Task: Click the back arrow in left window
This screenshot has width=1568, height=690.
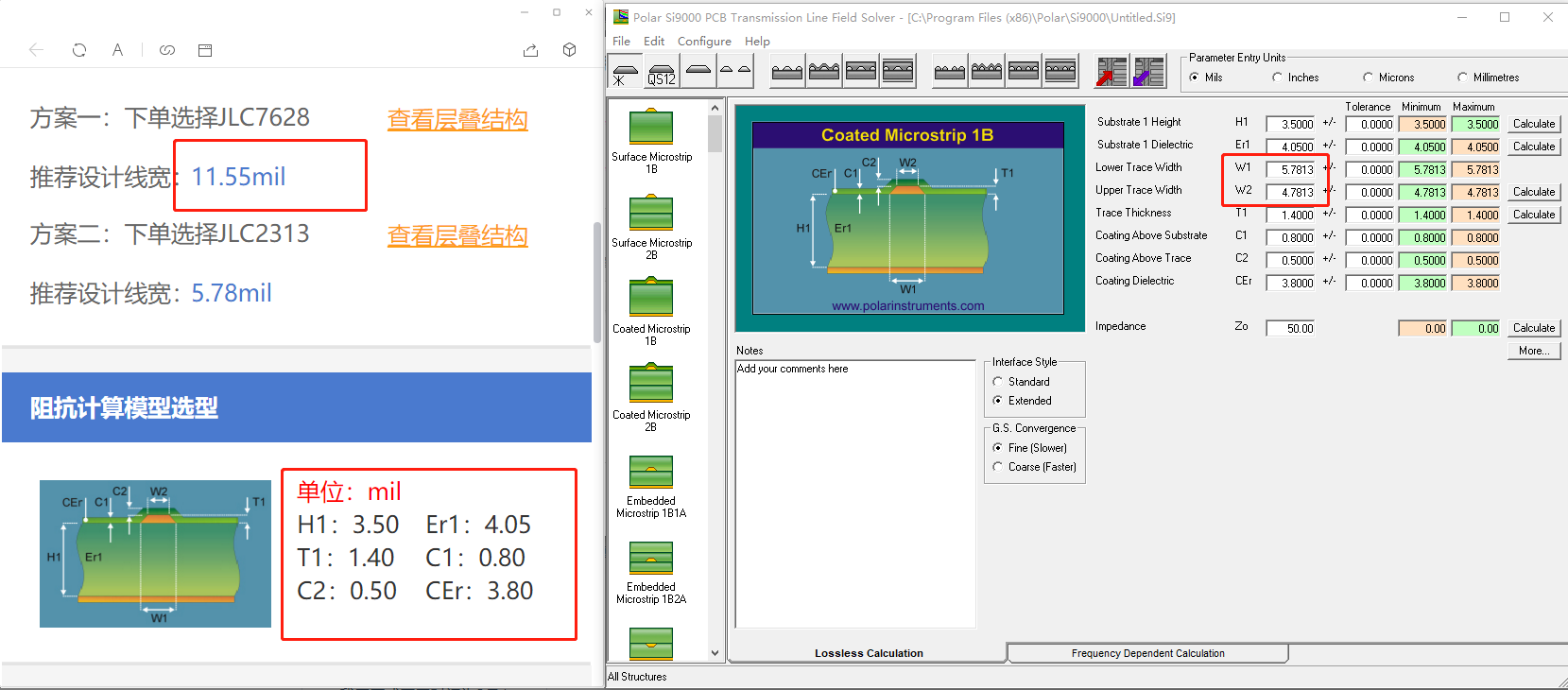Action: tap(36, 50)
